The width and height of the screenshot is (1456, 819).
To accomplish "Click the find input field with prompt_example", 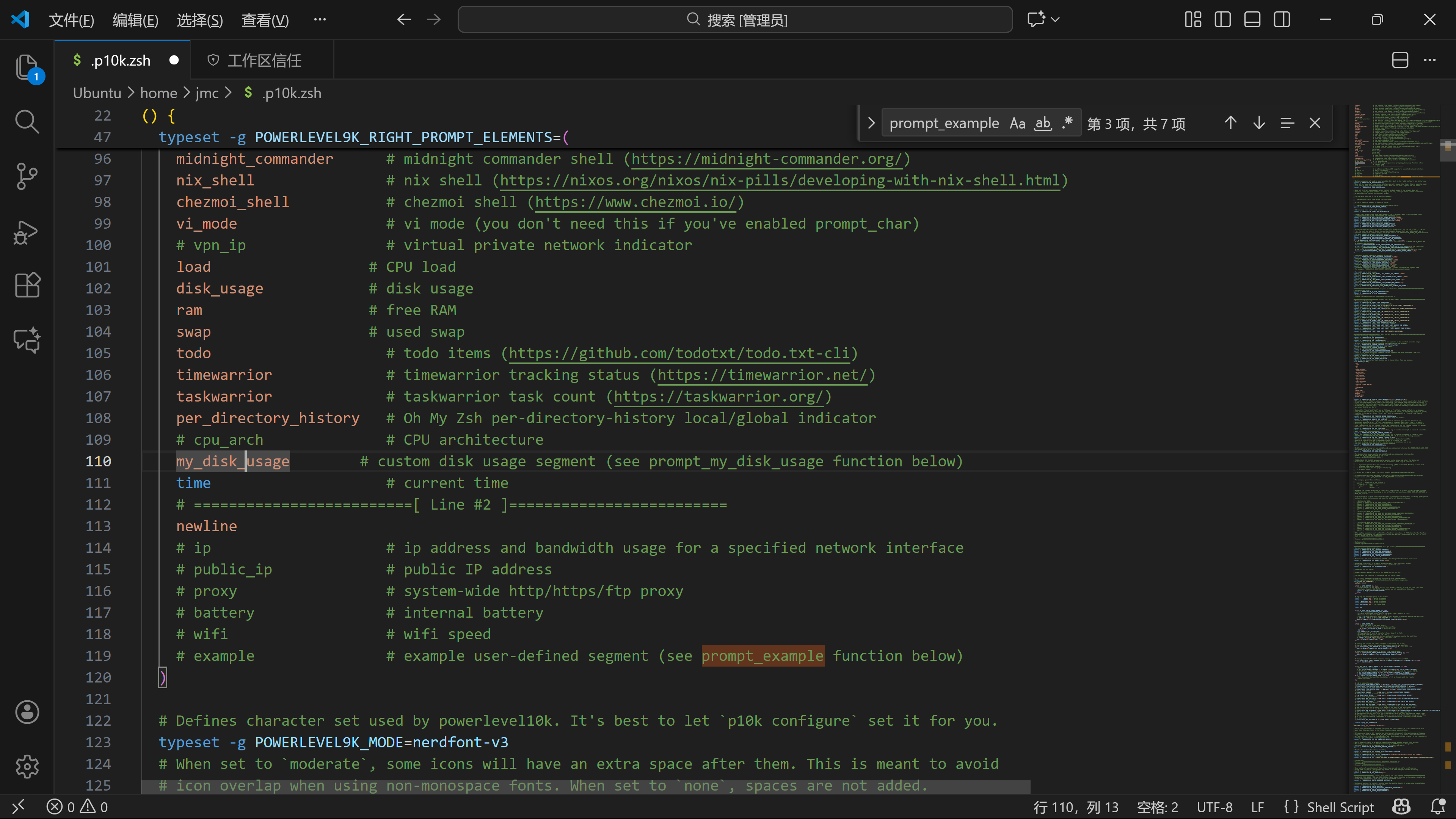I will [x=944, y=123].
